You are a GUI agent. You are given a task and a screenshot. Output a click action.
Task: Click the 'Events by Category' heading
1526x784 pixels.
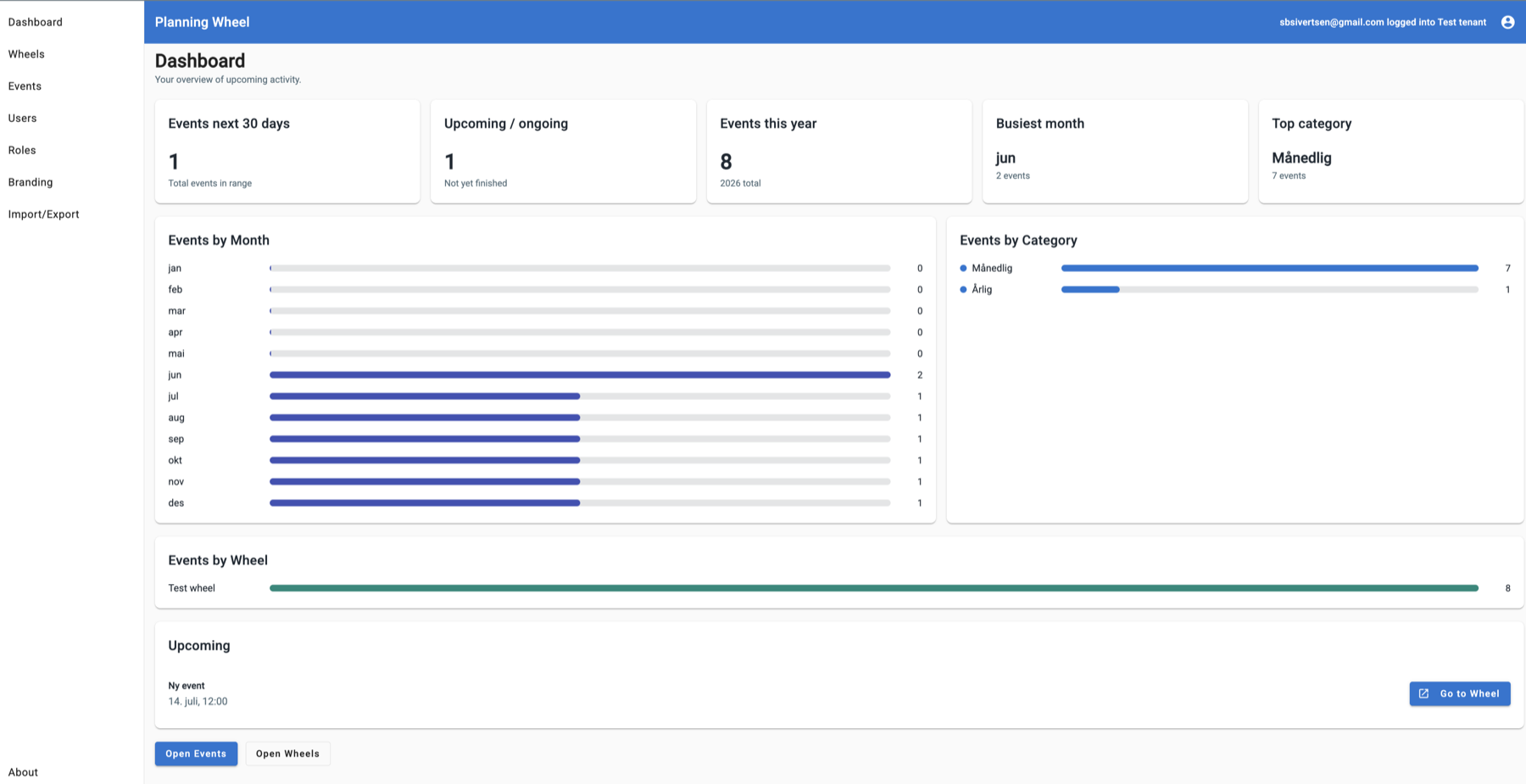pyautogui.click(x=1018, y=241)
